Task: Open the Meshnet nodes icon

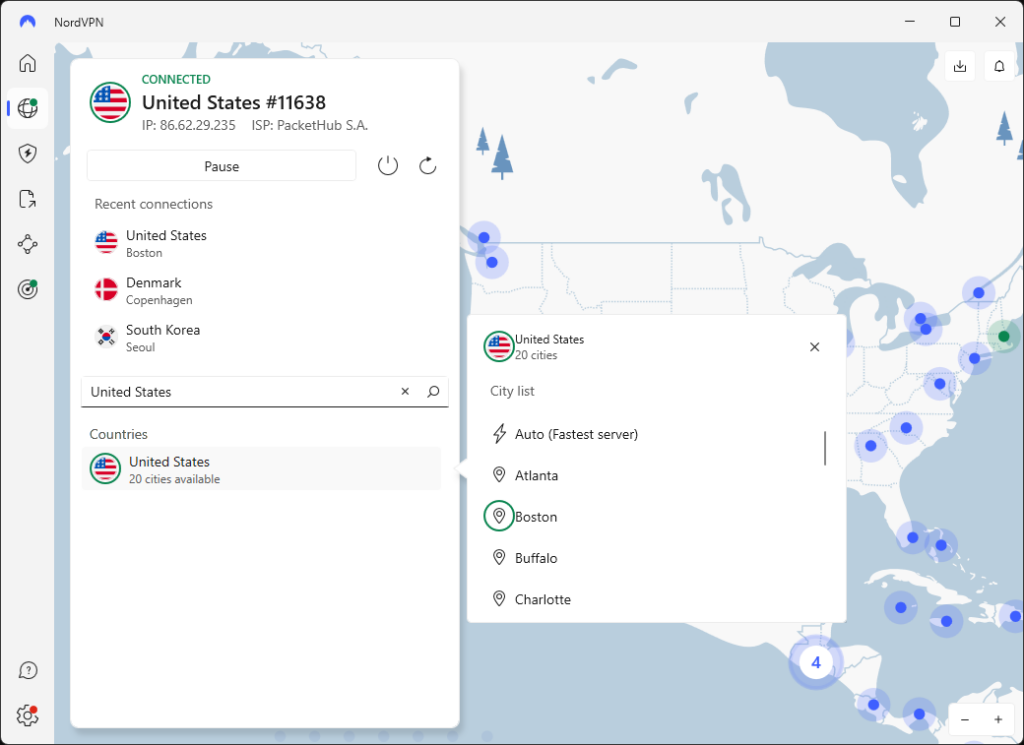Action: pyautogui.click(x=27, y=244)
